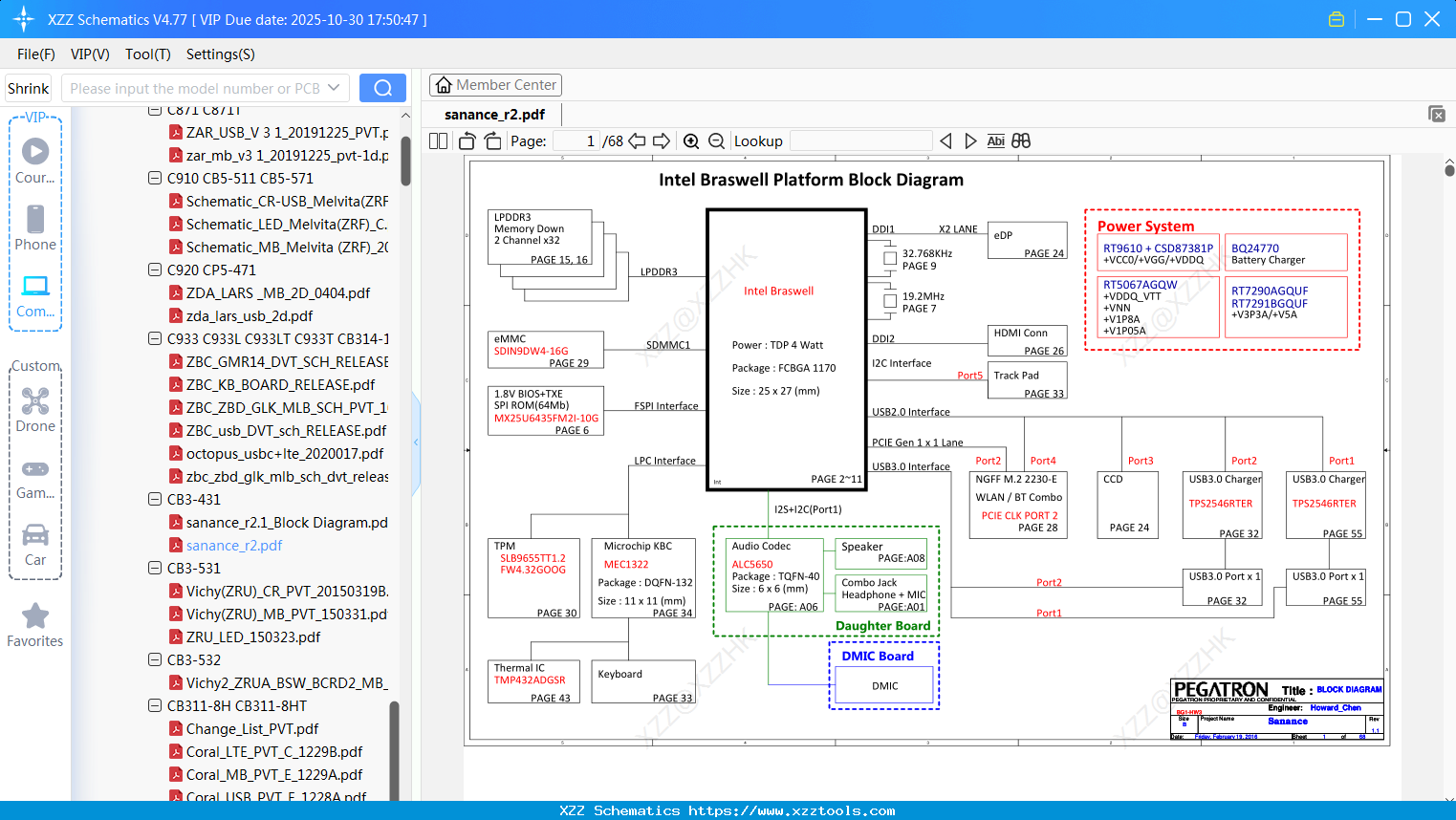The image size is (1456, 820).
Task: Click the XZZ Schematics app logo
Action: (x=24, y=19)
